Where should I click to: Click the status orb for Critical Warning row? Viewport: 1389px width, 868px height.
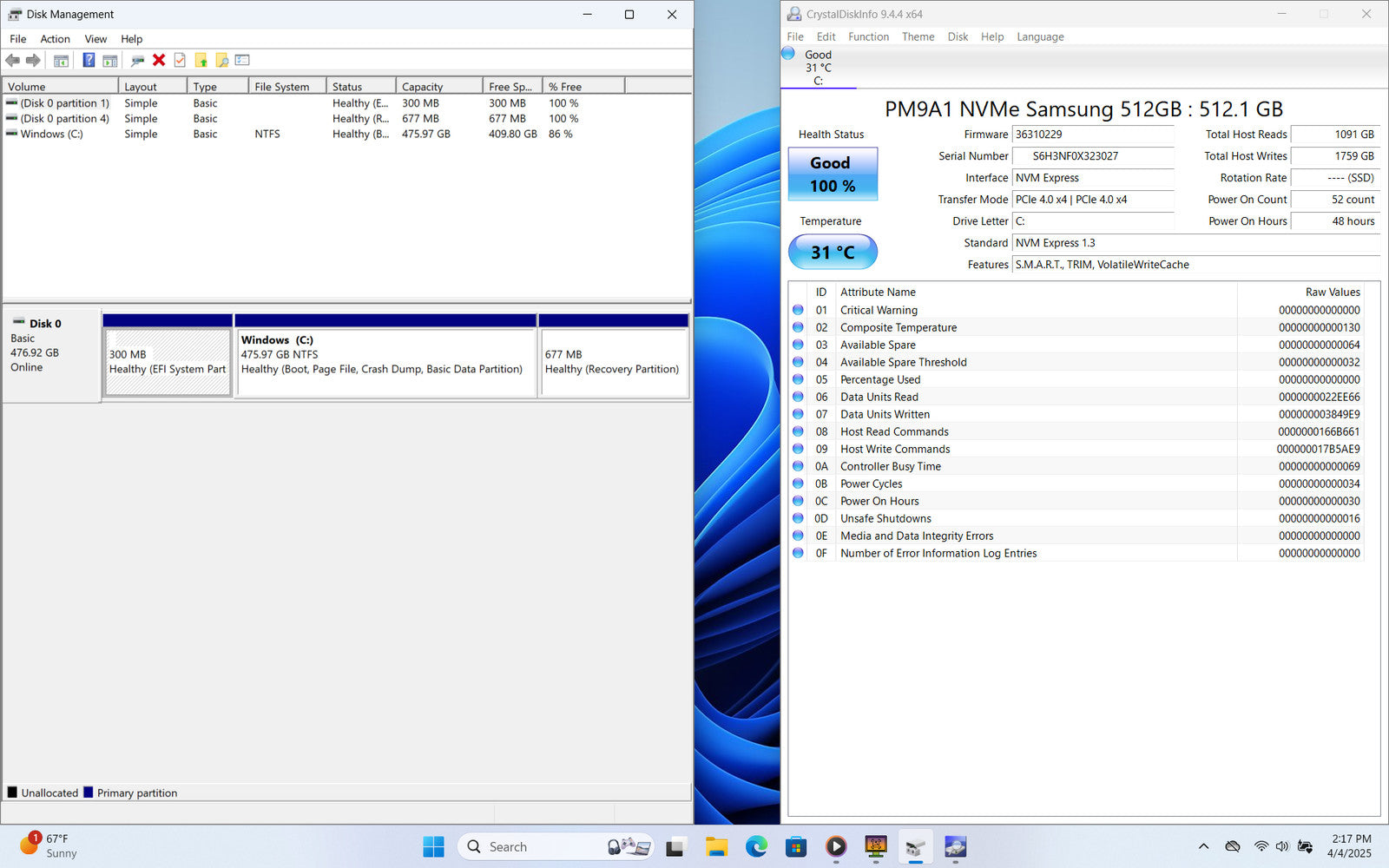tap(798, 310)
